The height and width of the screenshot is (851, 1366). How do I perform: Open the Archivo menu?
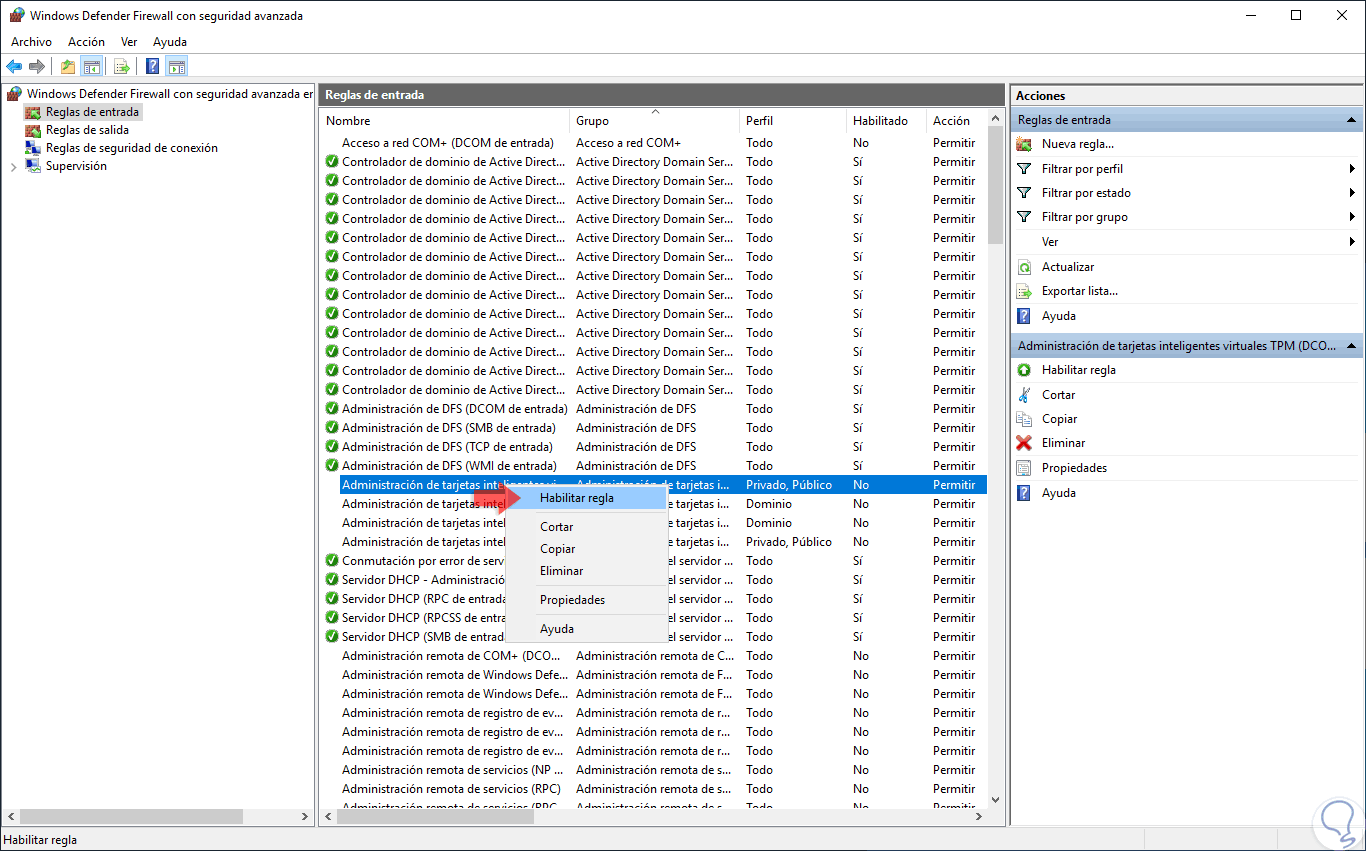[31, 42]
